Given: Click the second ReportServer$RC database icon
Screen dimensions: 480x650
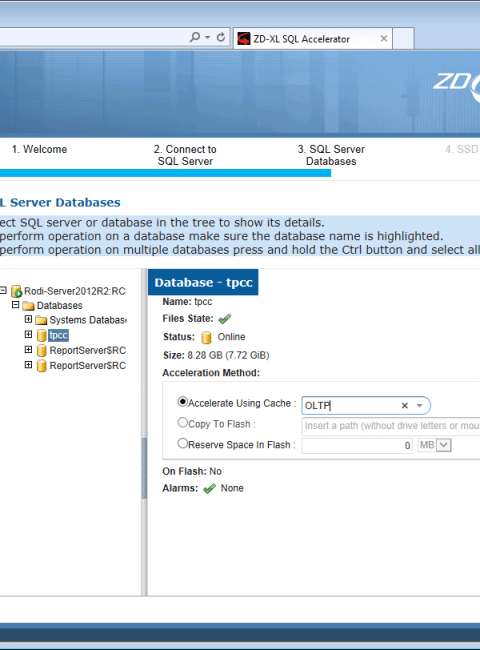Looking at the screenshot, I should click(41, 366).
